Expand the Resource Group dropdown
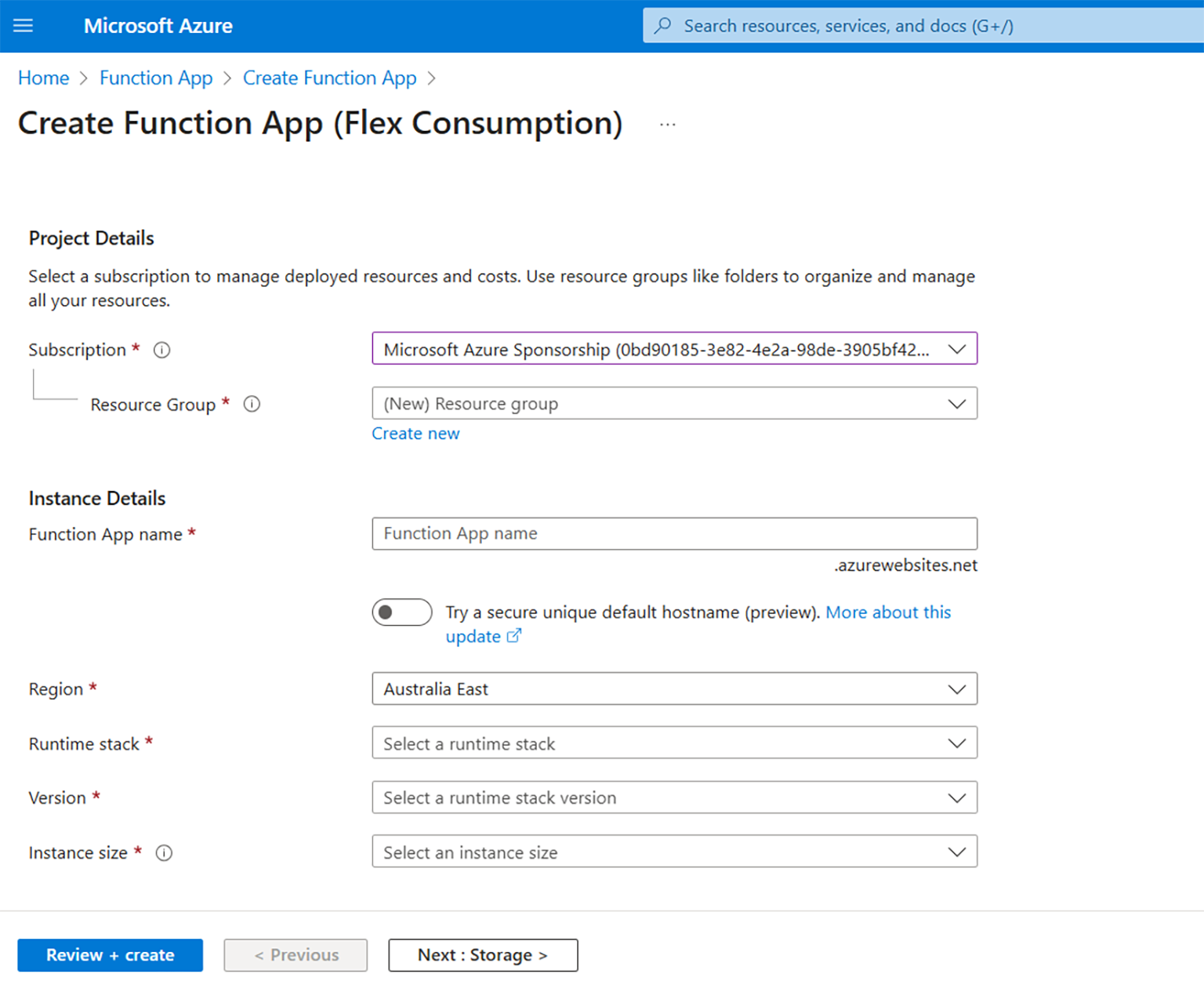Viewport: 1204px width, 985px height. 675,403
